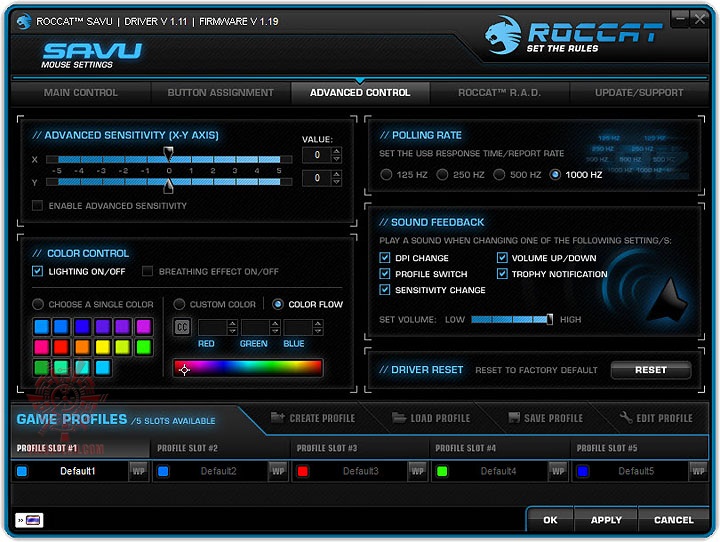Click the Create Profile icon

tap(277, 418)
